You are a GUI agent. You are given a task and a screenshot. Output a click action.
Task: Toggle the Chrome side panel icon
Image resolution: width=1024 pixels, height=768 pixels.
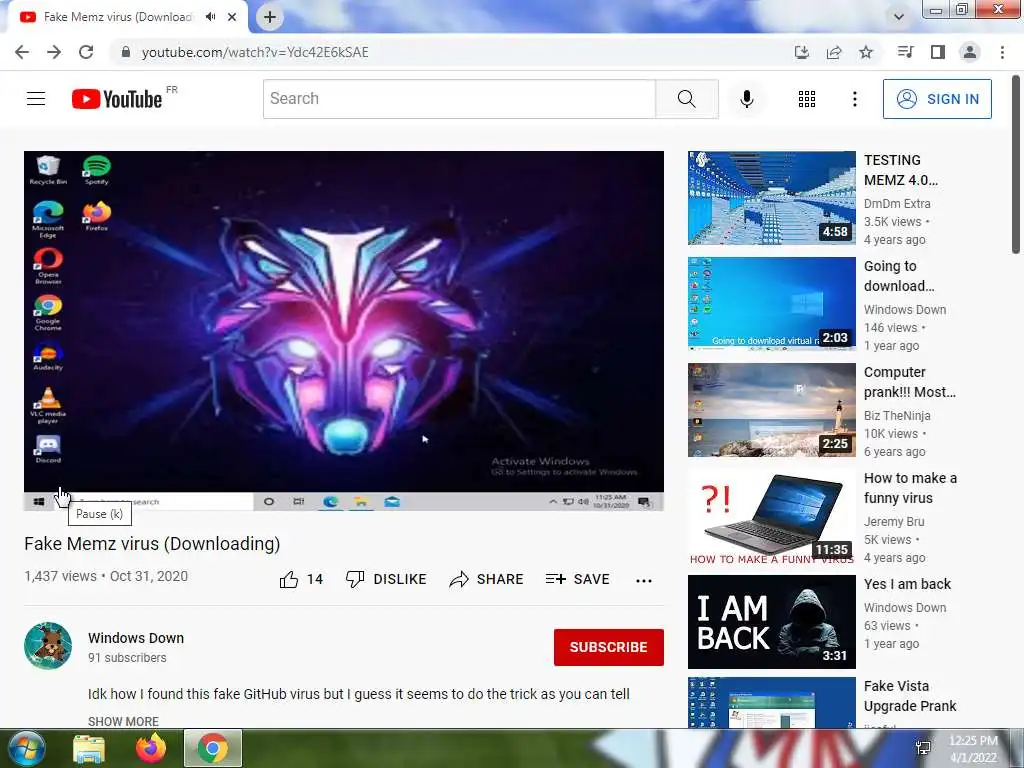pos(938,52)
